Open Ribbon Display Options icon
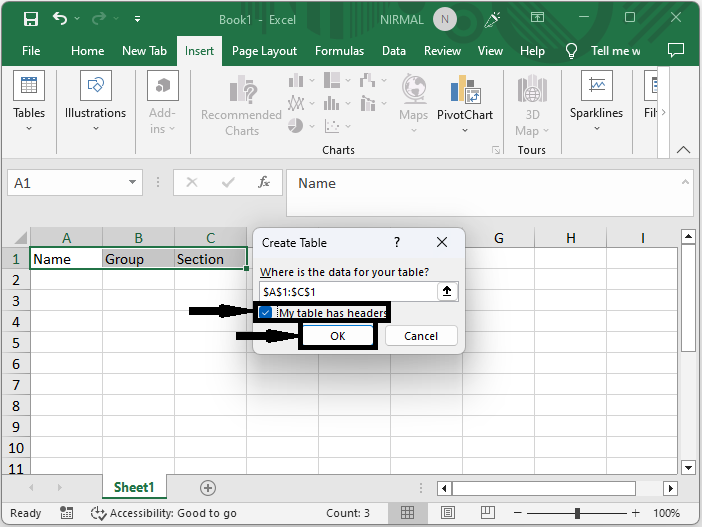The image size is (702, 527). tap(537, 17)
